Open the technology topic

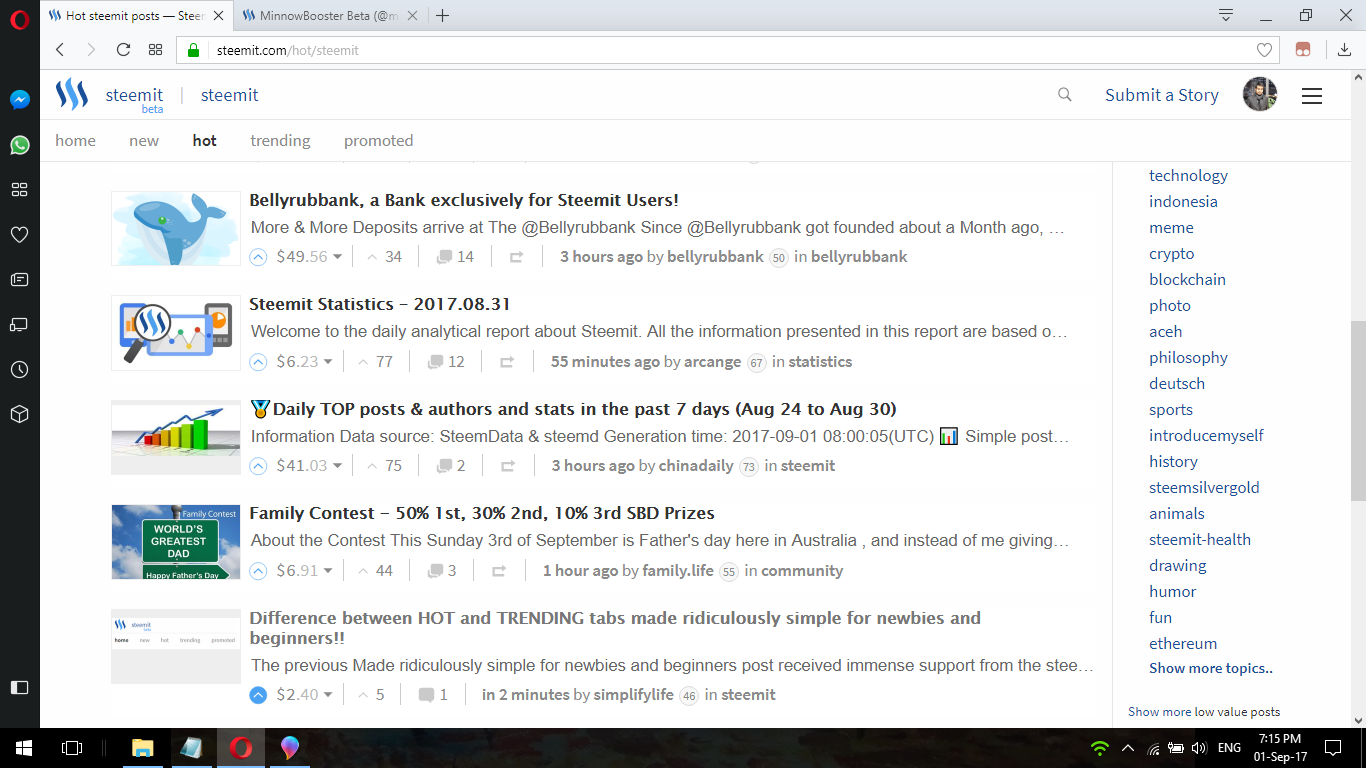[1188, 176]
